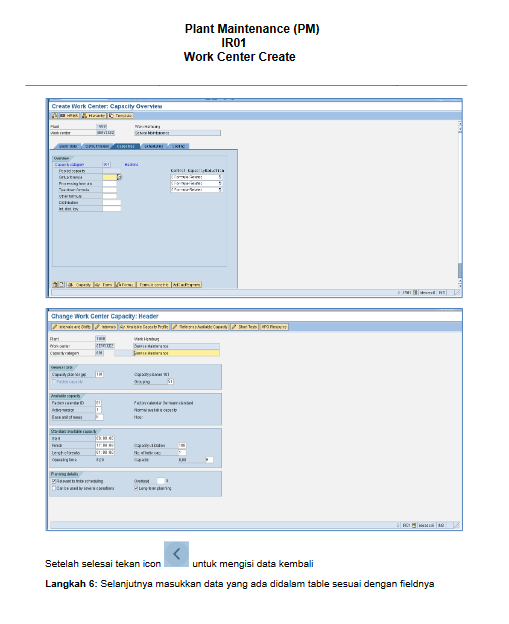Click the Teardown formula input field

click(109, 190)
